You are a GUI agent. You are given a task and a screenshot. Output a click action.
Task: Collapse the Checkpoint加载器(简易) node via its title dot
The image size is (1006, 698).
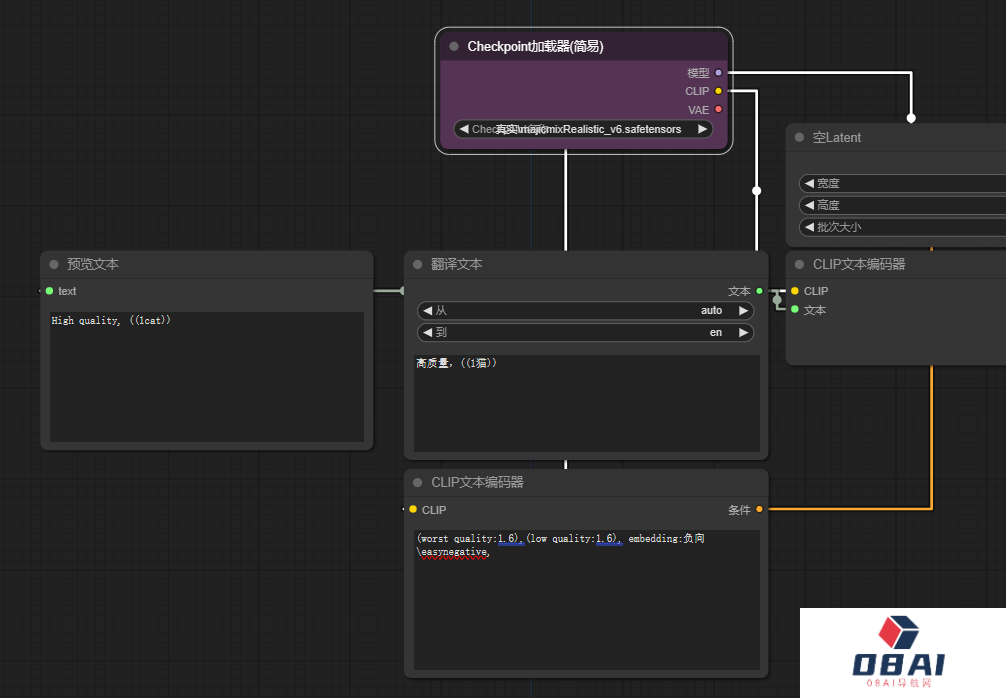click(x=454, y=46)
